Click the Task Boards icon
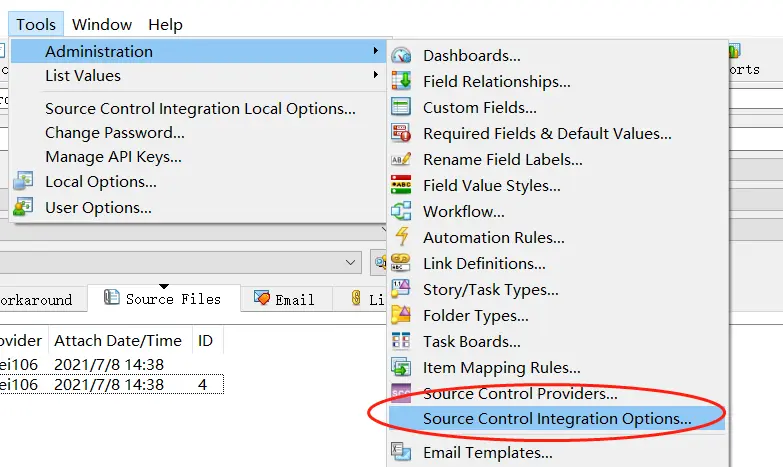Viewport: 783px width, 467px height. coord(401,342)
